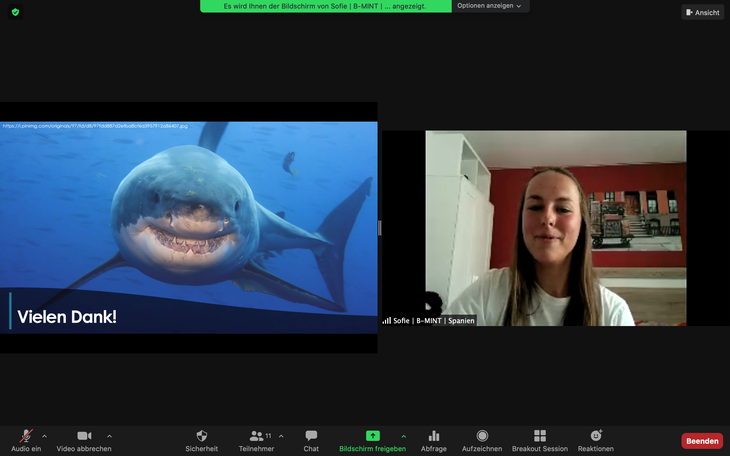
Task: Open the Abfrage polling icon
Action: 434,437
